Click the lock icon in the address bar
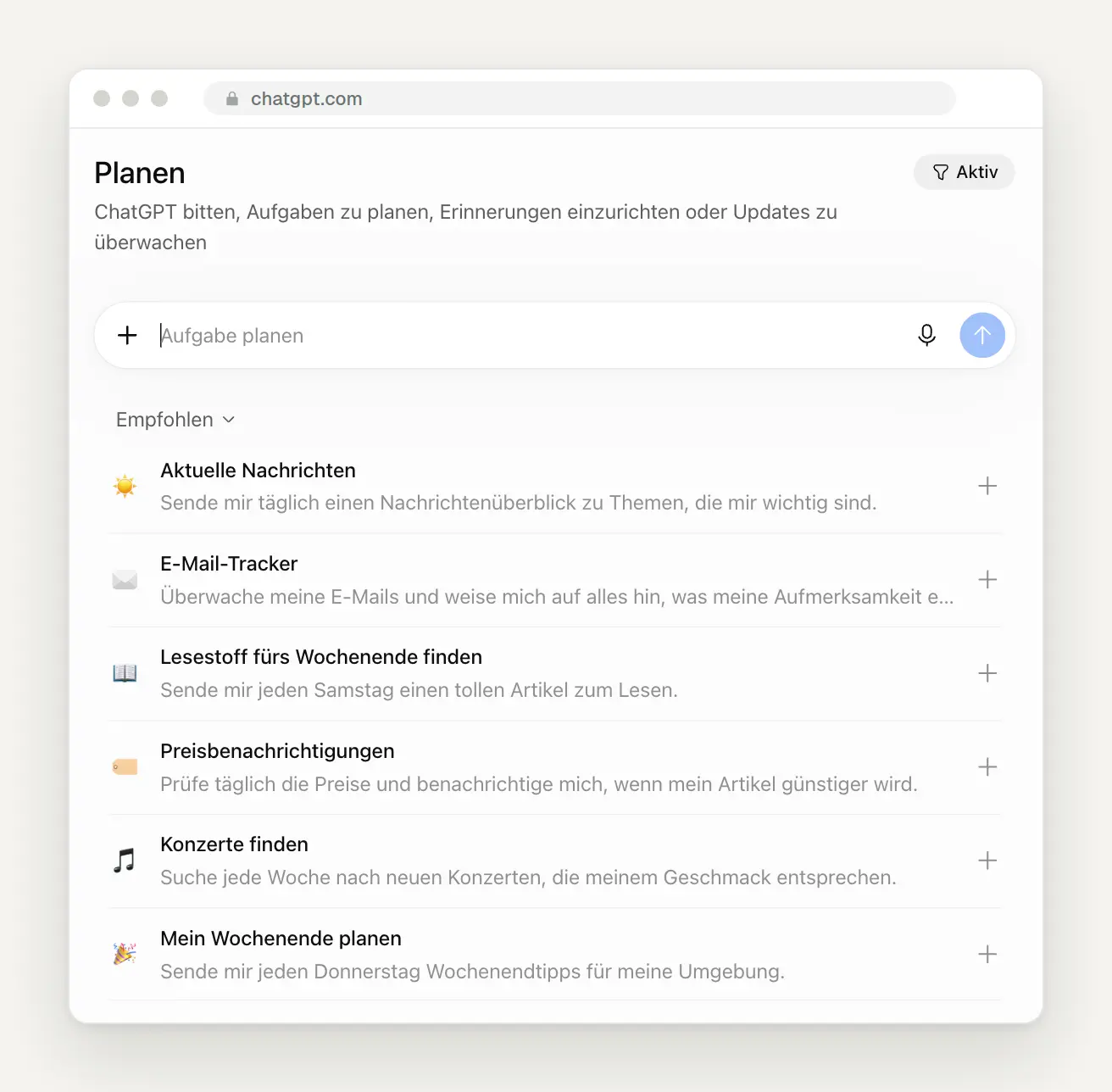This screenshot has height=1092, width=1112. [x=232, y=99]
